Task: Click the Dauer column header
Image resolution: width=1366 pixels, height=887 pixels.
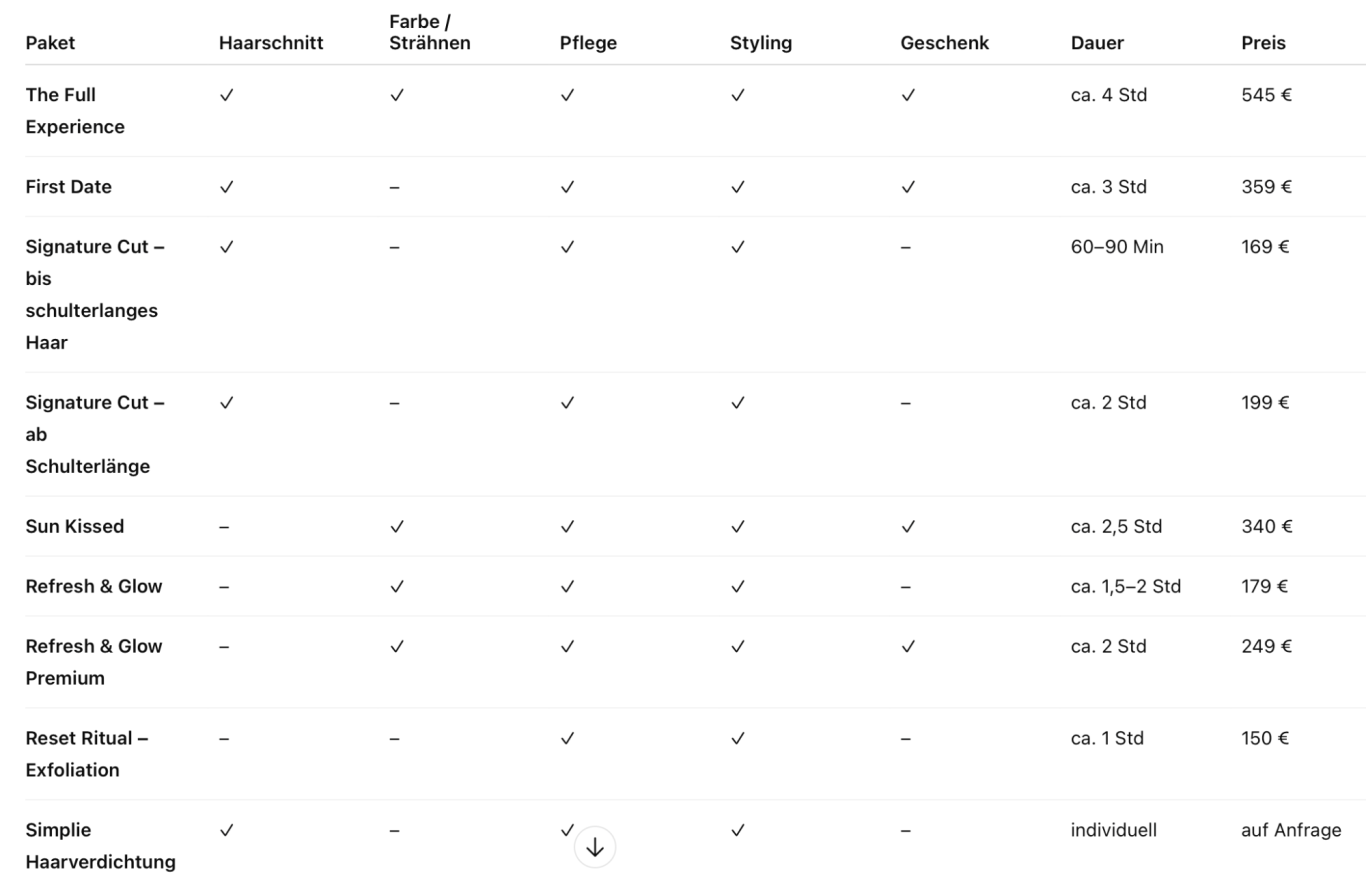Action: (1097, 43)
